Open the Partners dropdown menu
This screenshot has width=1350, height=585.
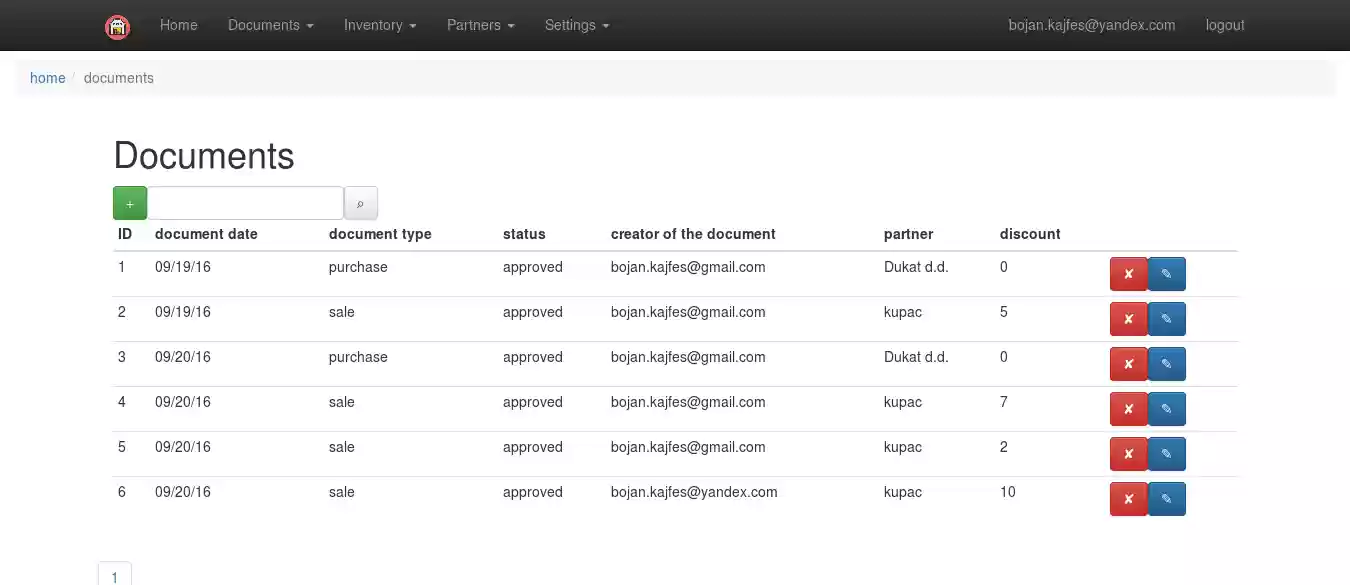[480, 25]
